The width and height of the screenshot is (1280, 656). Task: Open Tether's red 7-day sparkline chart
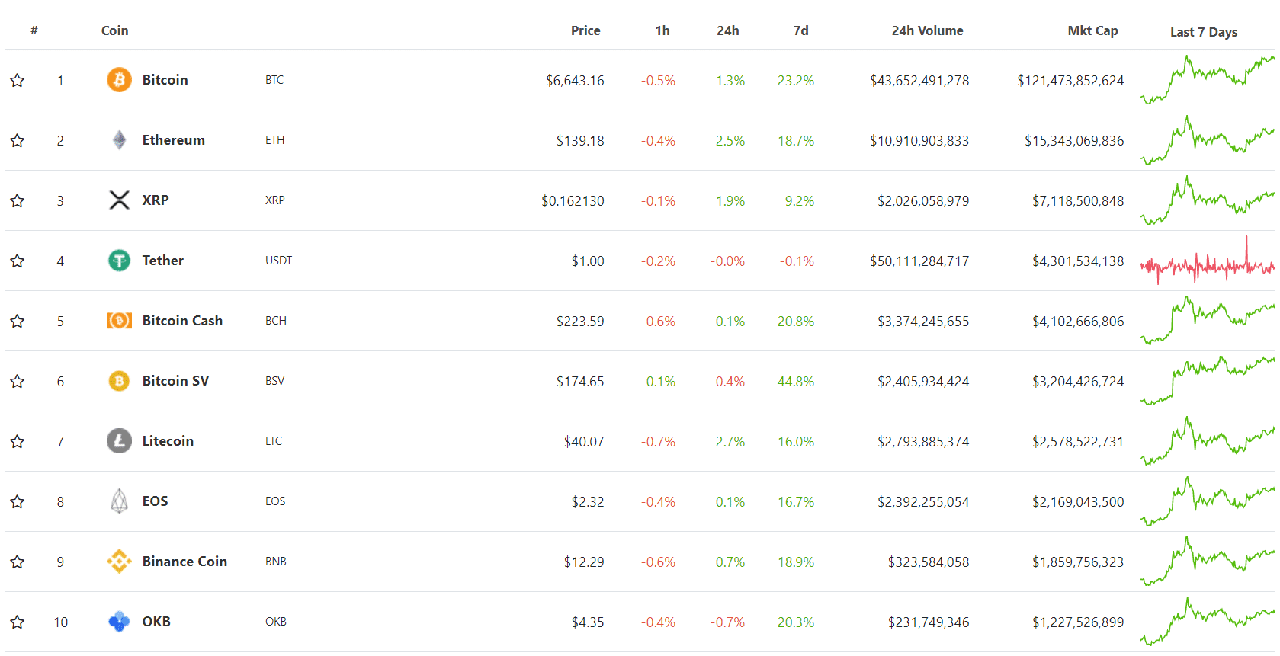click(1207, 261)
